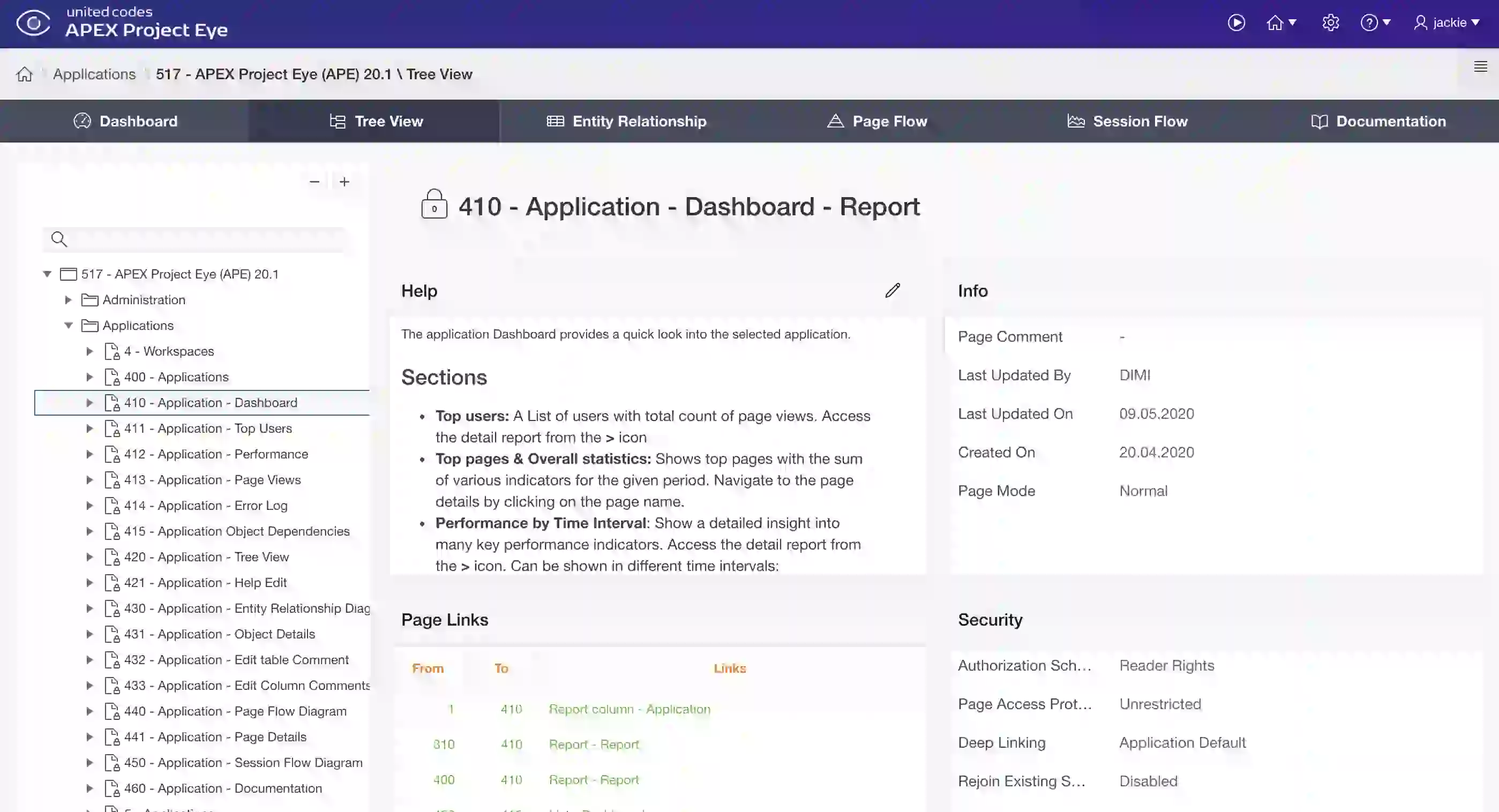Click the tree search input field
Image resolution: width=1499 pixels, height=812 pixels.
pos(195,239)
